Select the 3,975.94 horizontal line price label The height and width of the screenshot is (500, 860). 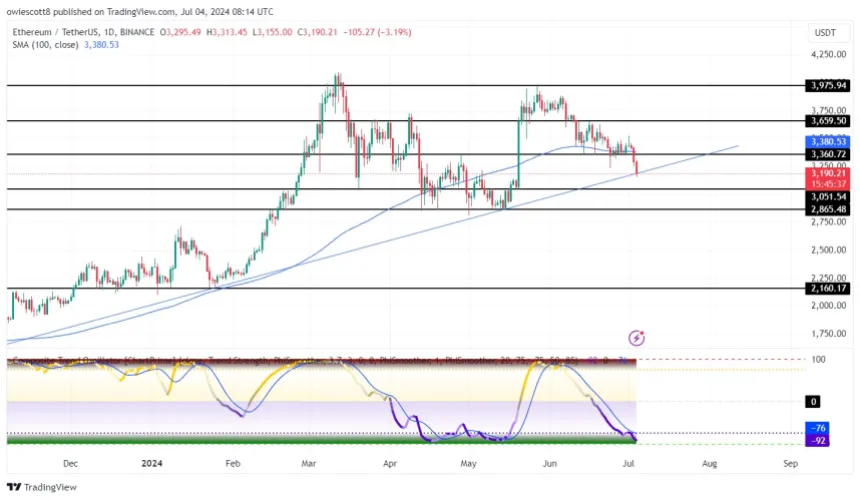point(829,86)
